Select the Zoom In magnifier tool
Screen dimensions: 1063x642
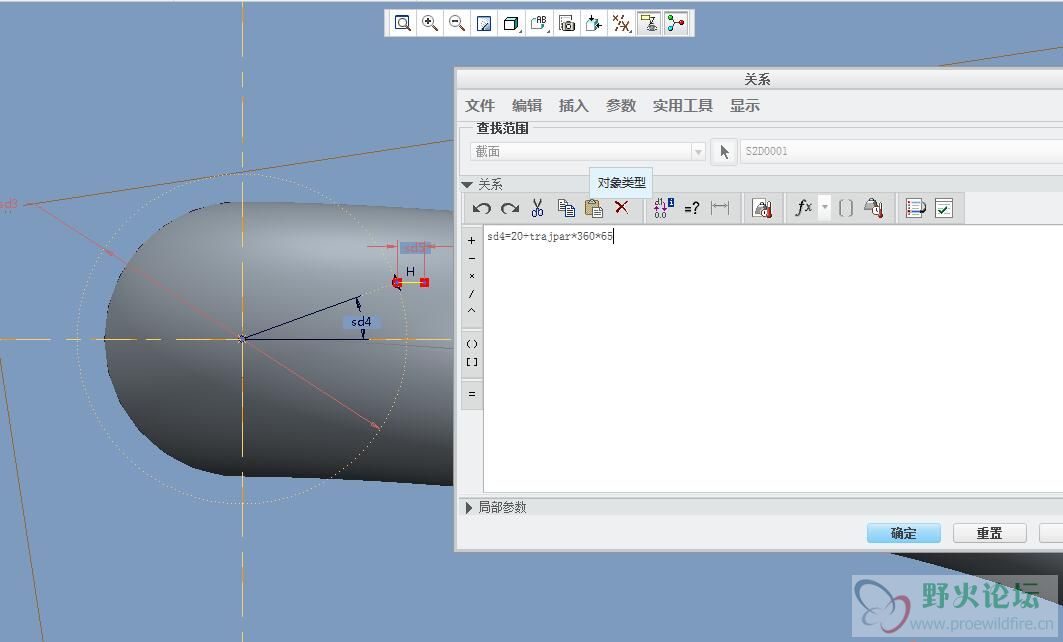[x=430, y=24]
